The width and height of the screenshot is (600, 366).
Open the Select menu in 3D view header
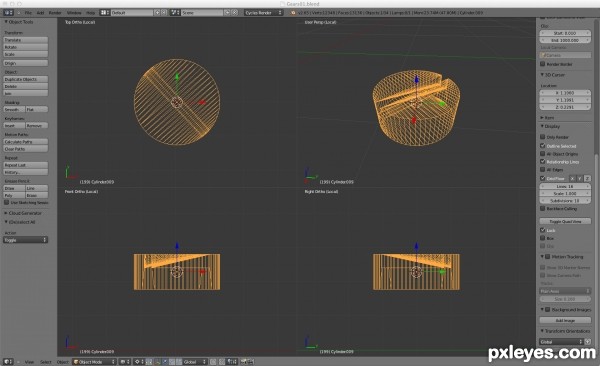46,361
